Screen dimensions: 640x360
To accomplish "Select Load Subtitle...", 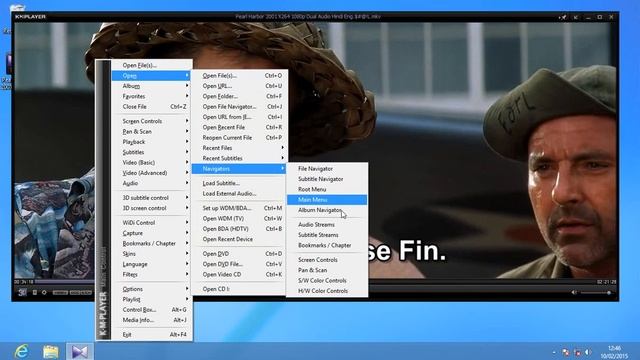I will [x=240, y=183].
